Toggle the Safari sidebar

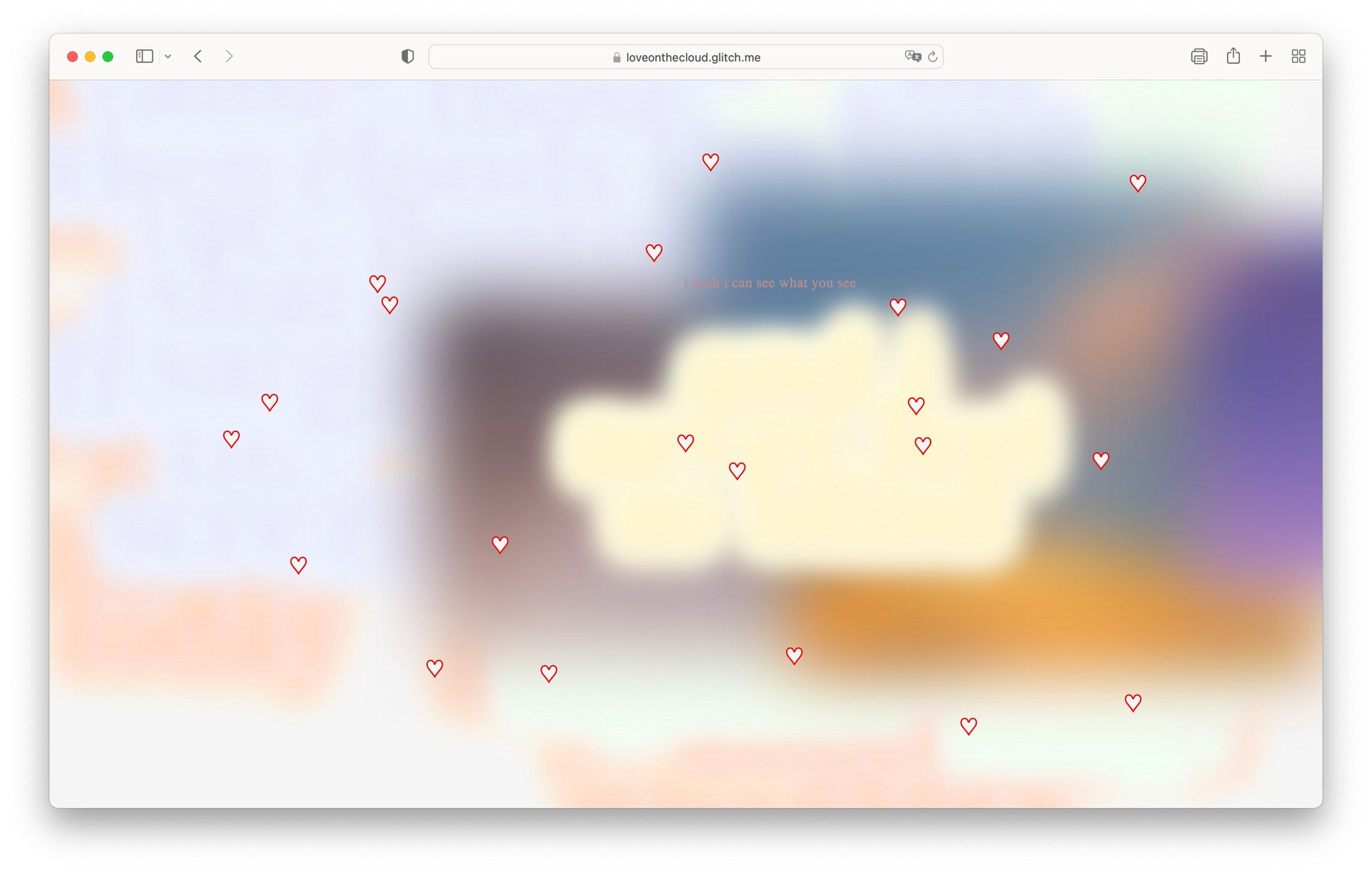[x=144, y=56]
